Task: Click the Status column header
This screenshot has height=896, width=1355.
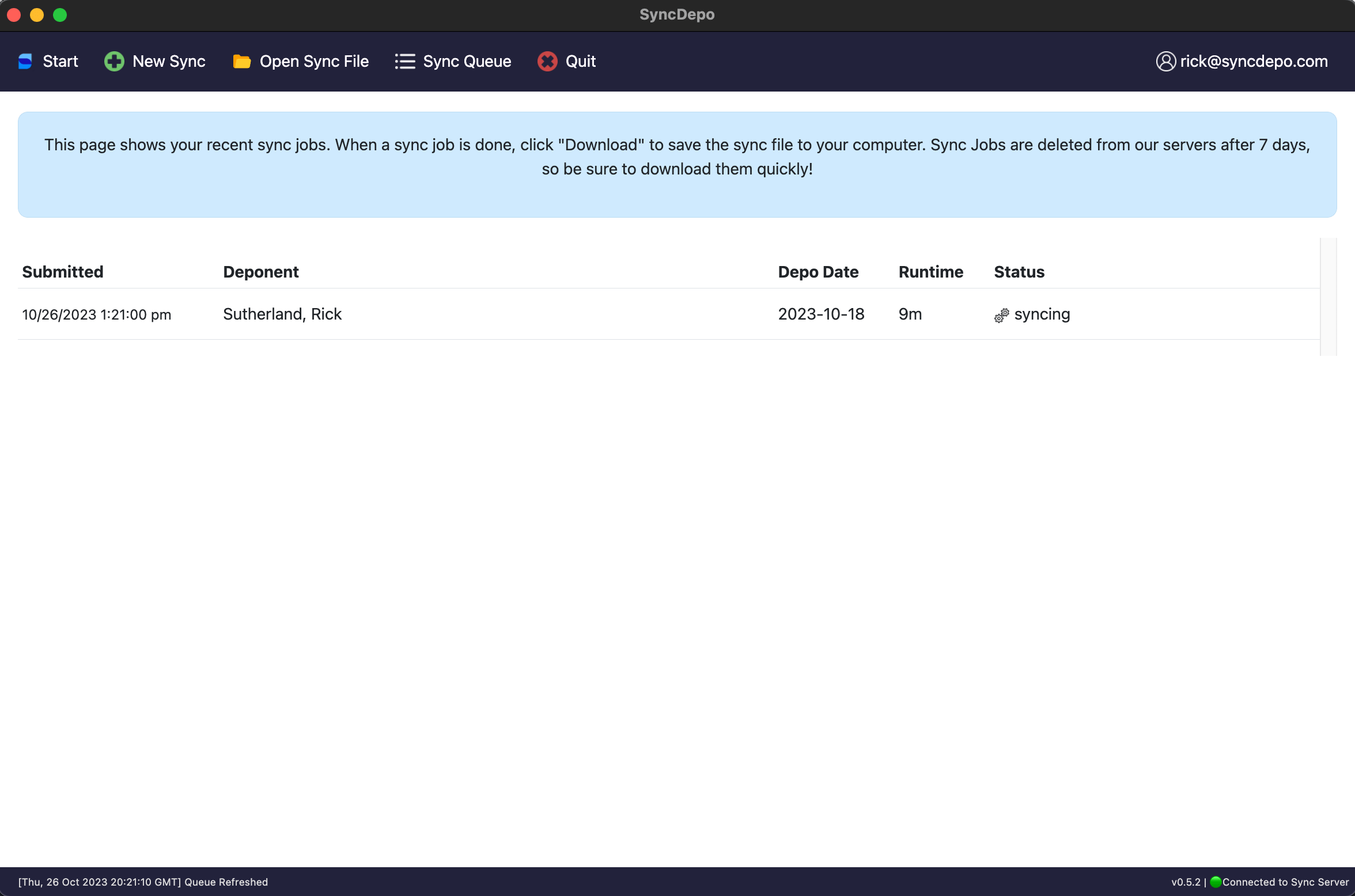Action: (x=1019, y=271)
